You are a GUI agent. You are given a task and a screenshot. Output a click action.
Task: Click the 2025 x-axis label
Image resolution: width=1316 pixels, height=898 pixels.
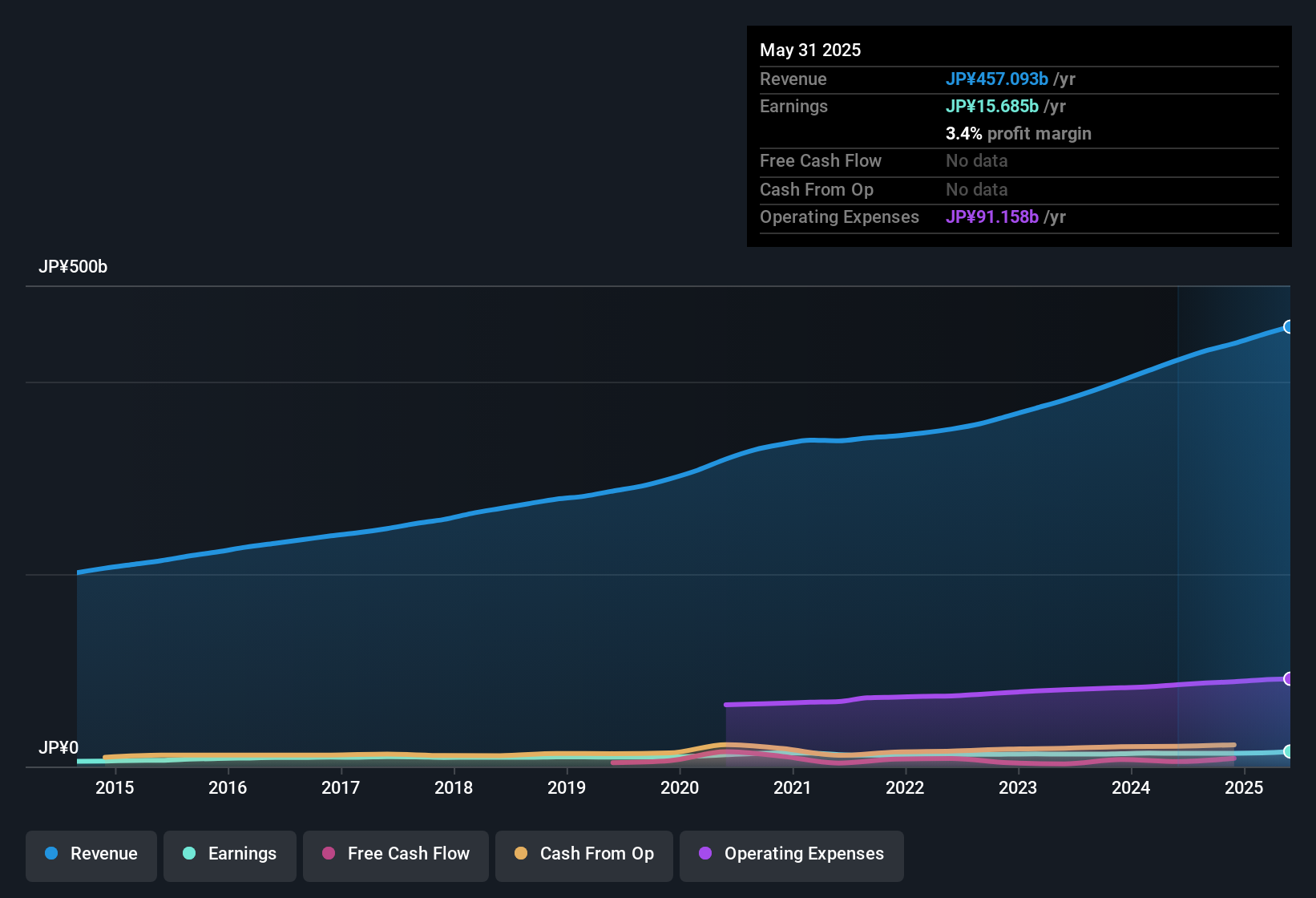point(1244,787)
